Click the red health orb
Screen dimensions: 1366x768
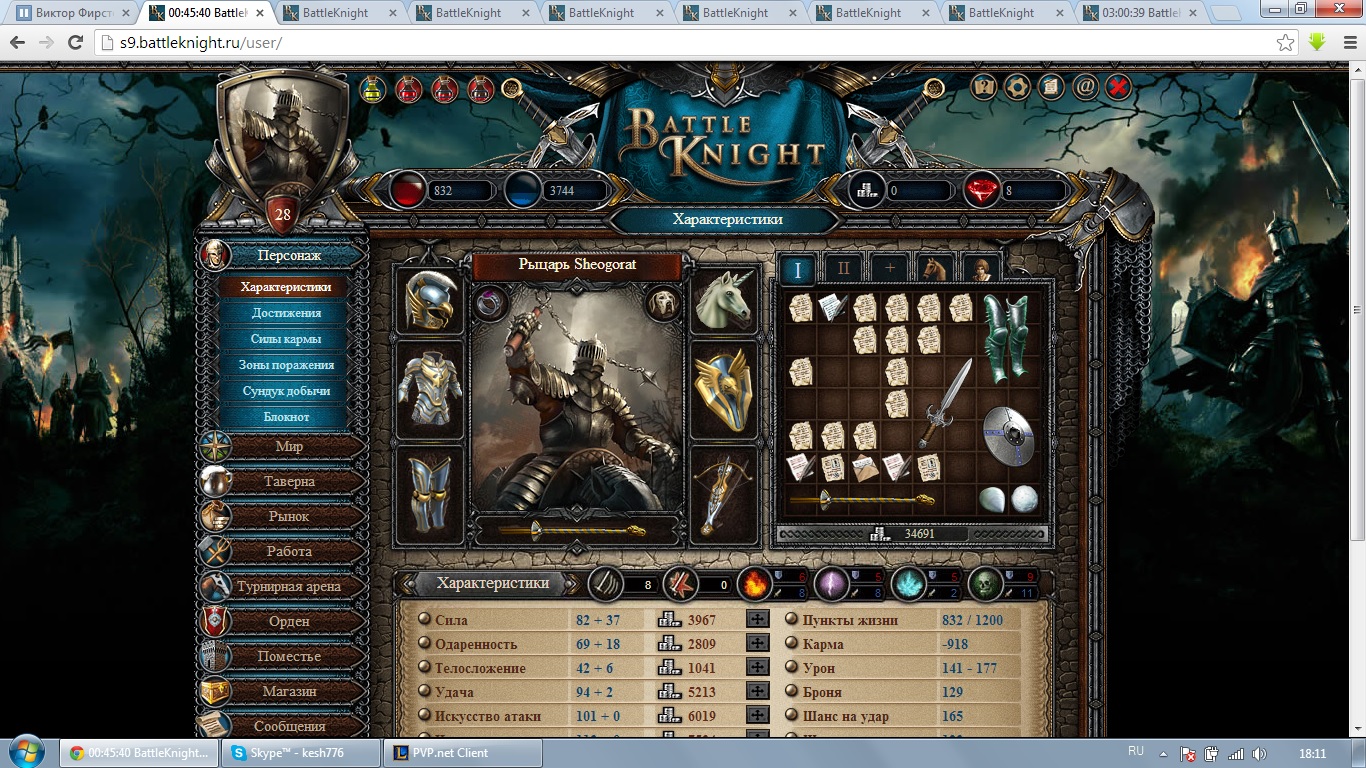407,190
